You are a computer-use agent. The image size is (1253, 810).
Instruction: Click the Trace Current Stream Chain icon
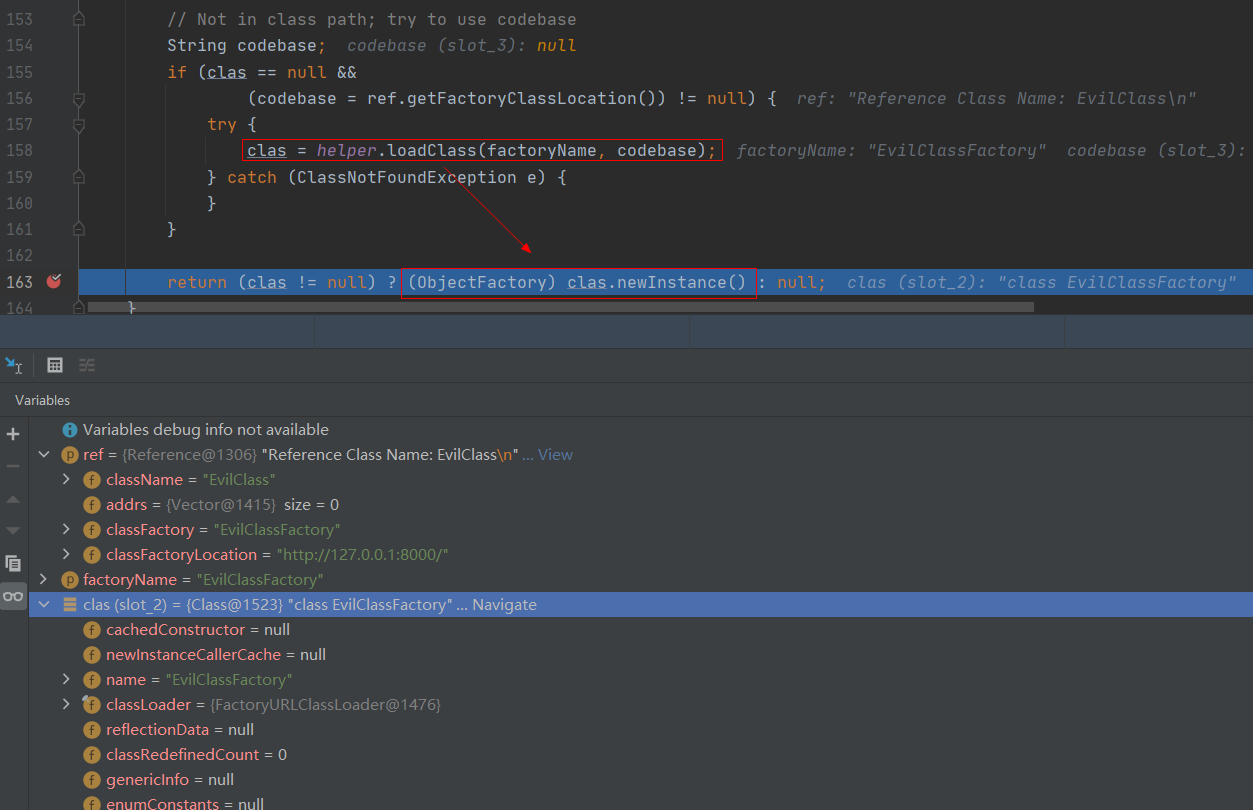[x=87, y=365]
